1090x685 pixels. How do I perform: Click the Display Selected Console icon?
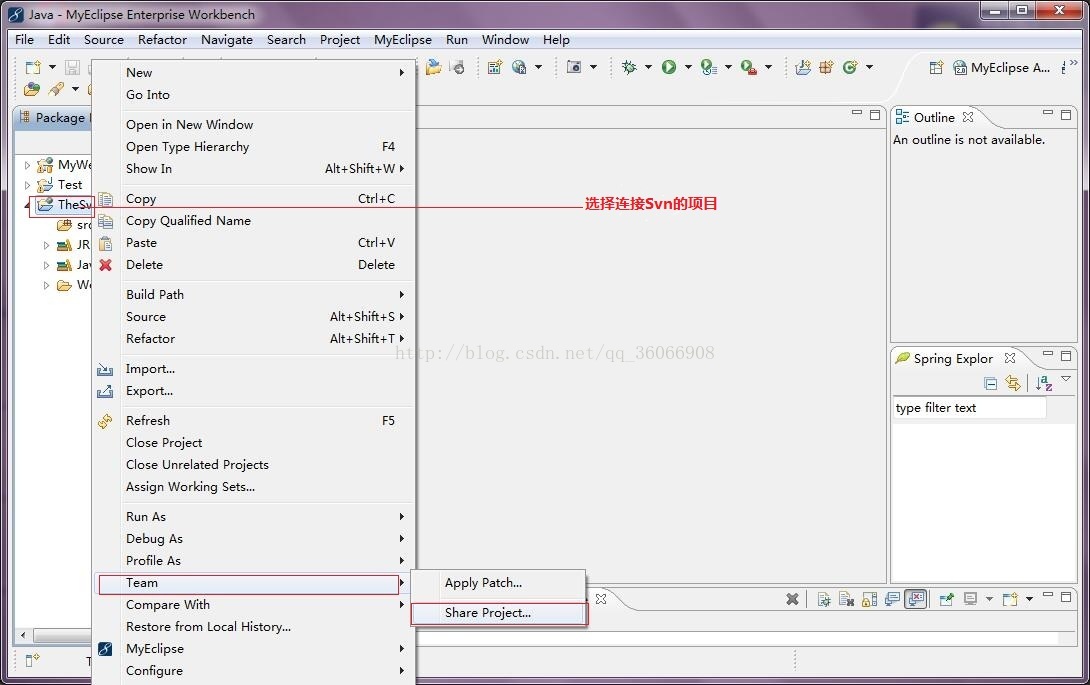pos(970,599)
